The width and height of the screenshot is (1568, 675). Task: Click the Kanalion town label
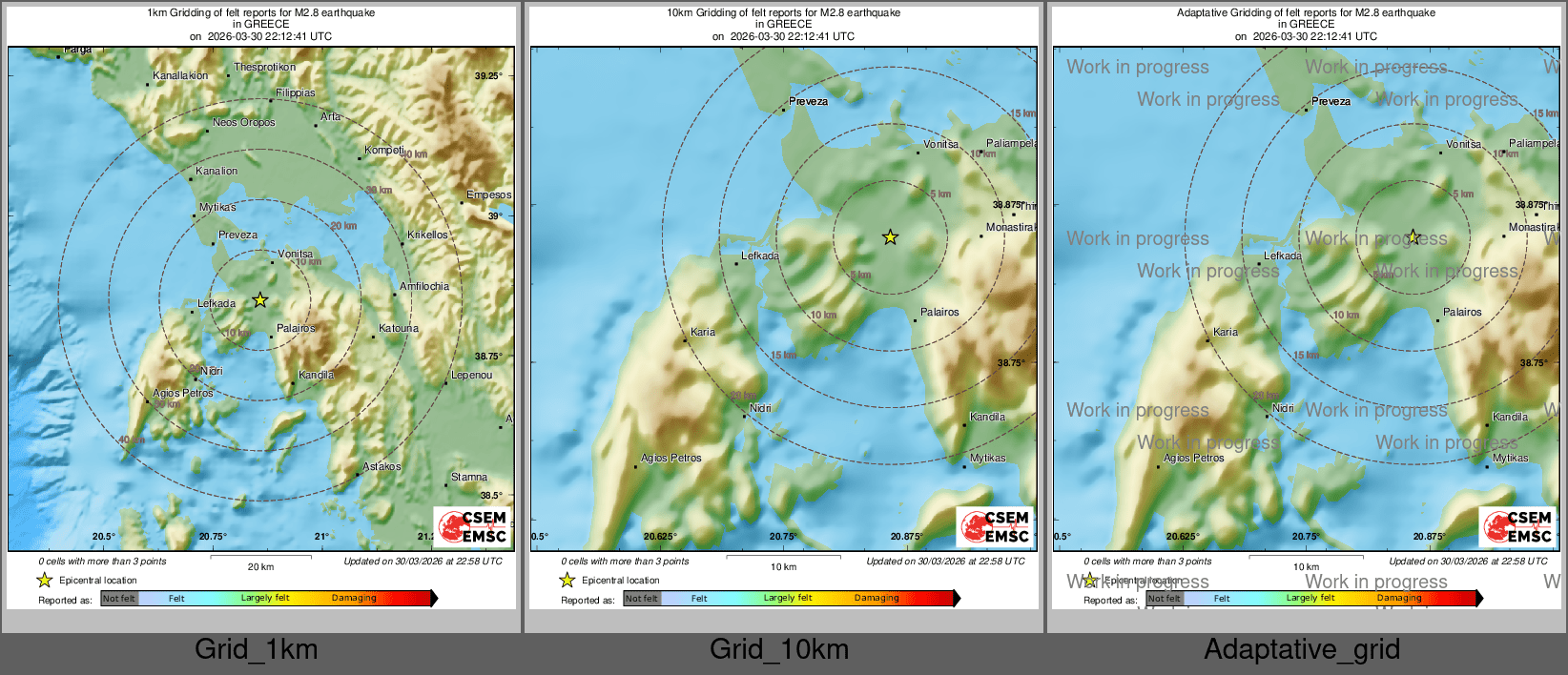pyautogui.click(x=217, y=171)
